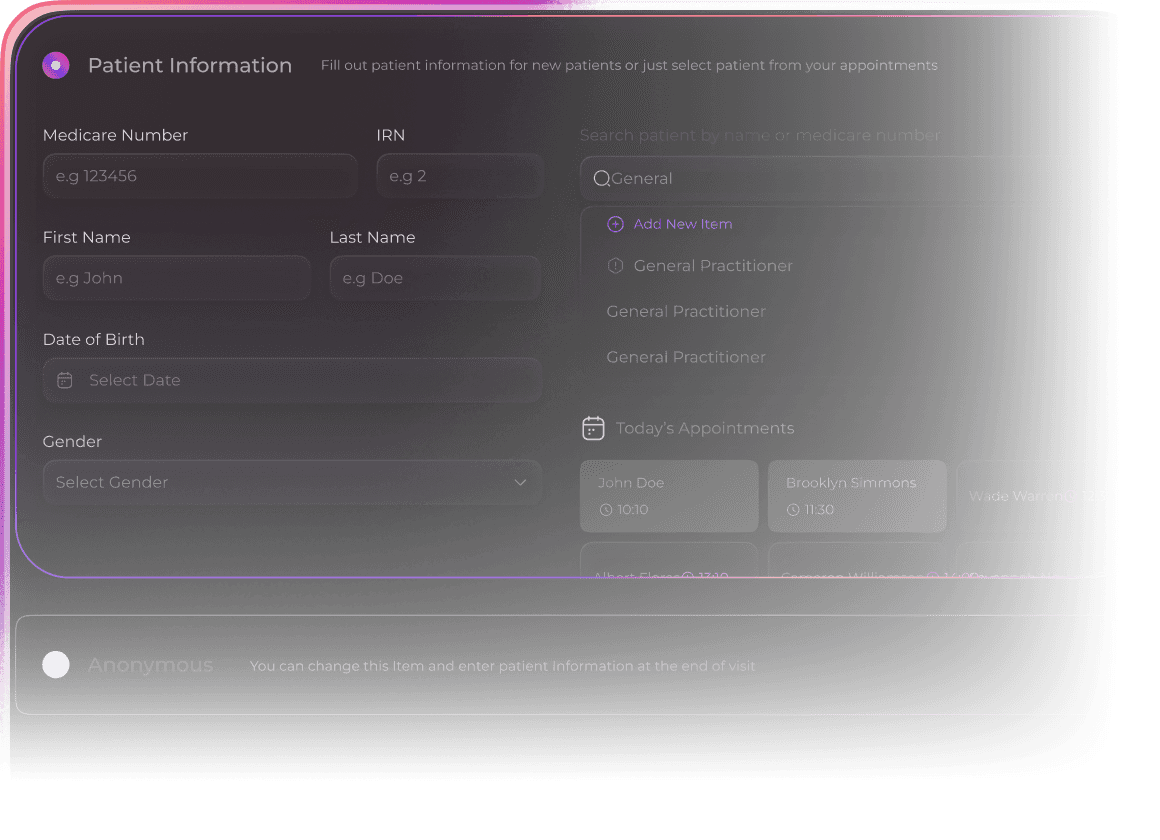
Task: Click the Anonymous label text
Action: point(150,665)
